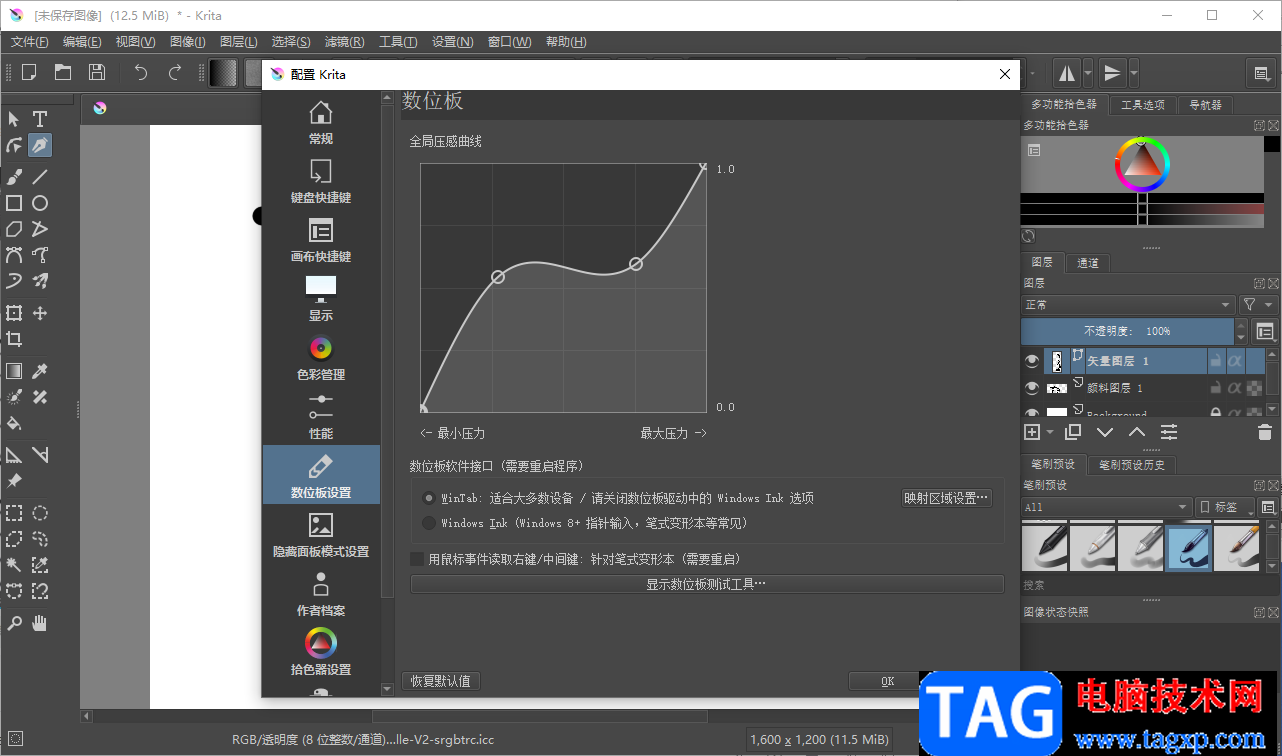Select the Pan hand tool
Screen dimensions: 1282x756
pyautogui.click(x=40, y=623)
